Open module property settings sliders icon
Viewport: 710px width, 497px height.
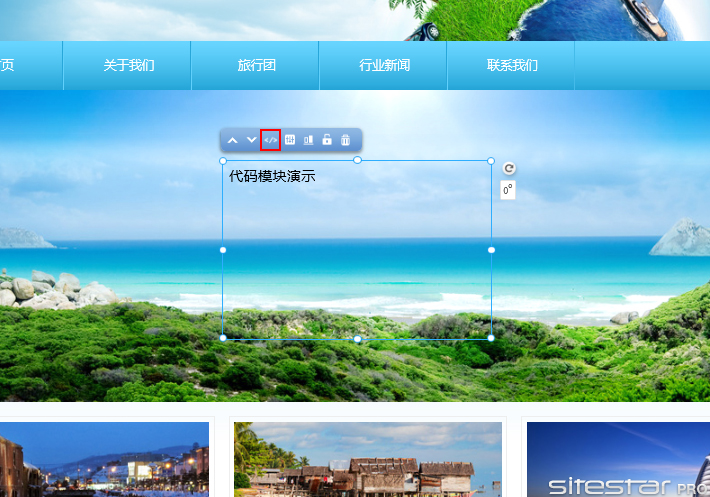pyautogui.click(x=290, y=140)
